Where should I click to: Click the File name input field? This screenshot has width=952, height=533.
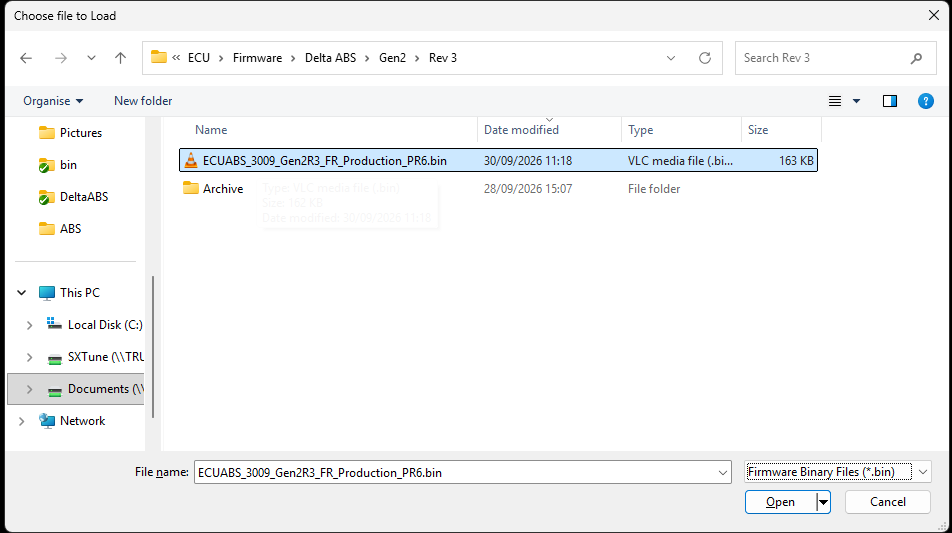click(x=455, y=472)
